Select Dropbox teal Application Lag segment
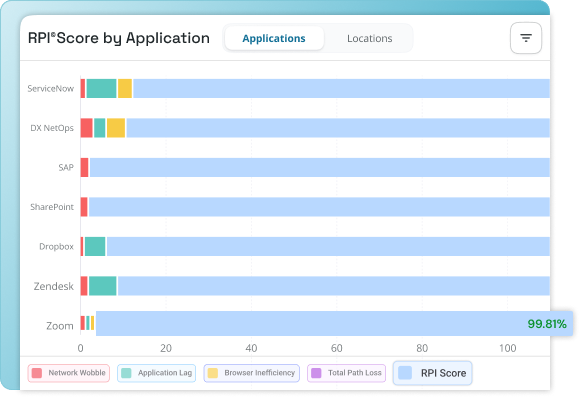The width and height of the screenshot is (580, 397). [x=95, y=246]
